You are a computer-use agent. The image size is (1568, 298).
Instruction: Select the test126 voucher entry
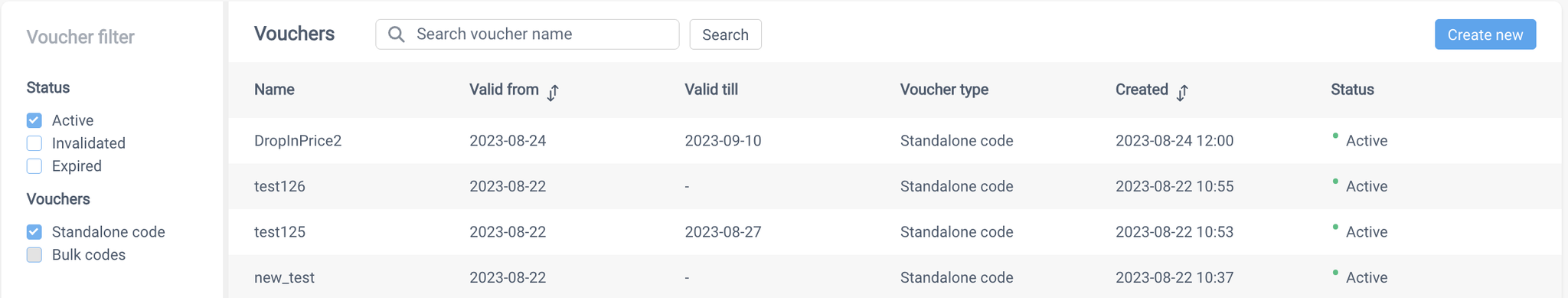895,186
